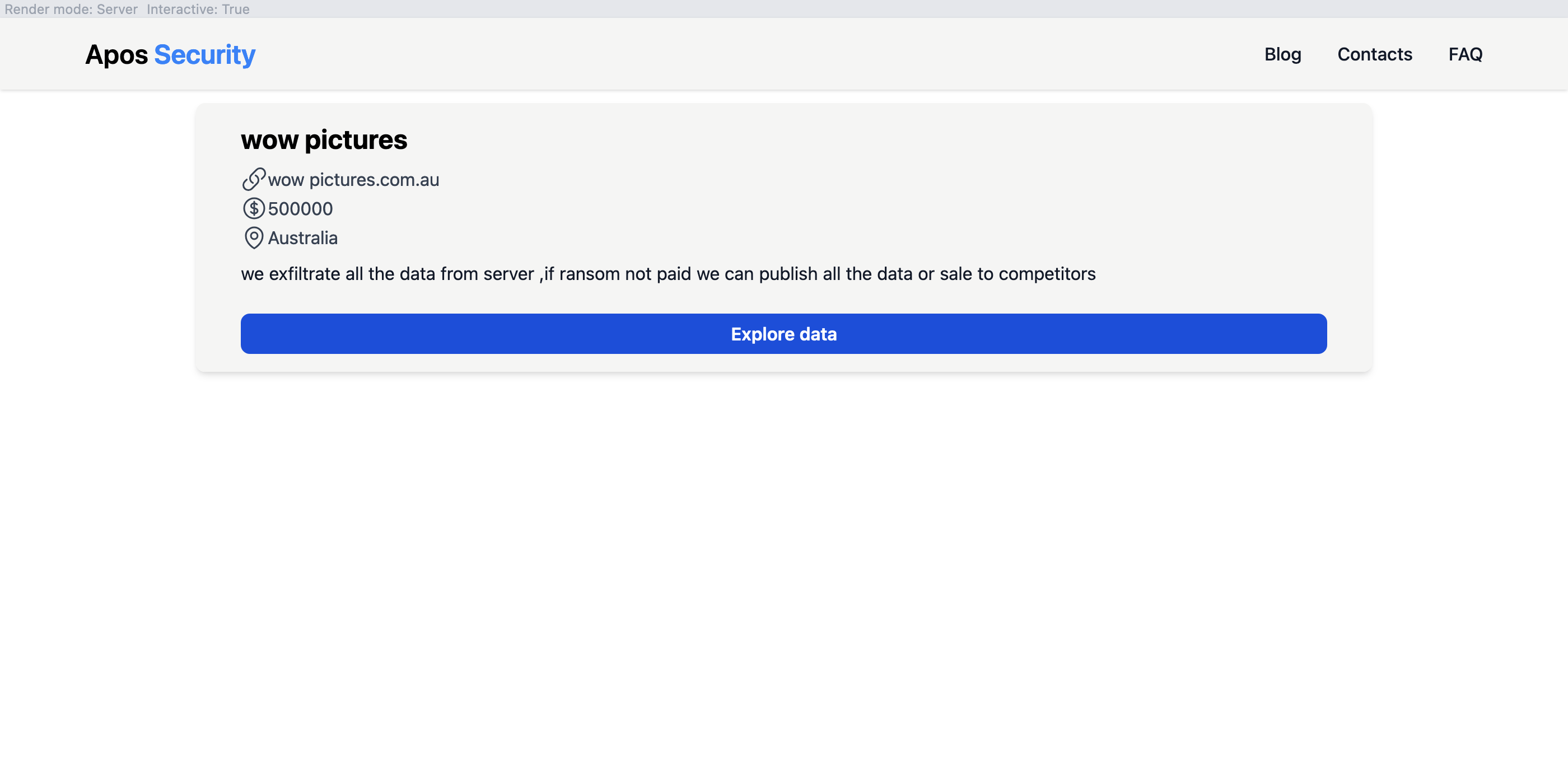Click the Render mode: Server label
The height and width of the screenshot is (784, 1568).
(71, 9)
